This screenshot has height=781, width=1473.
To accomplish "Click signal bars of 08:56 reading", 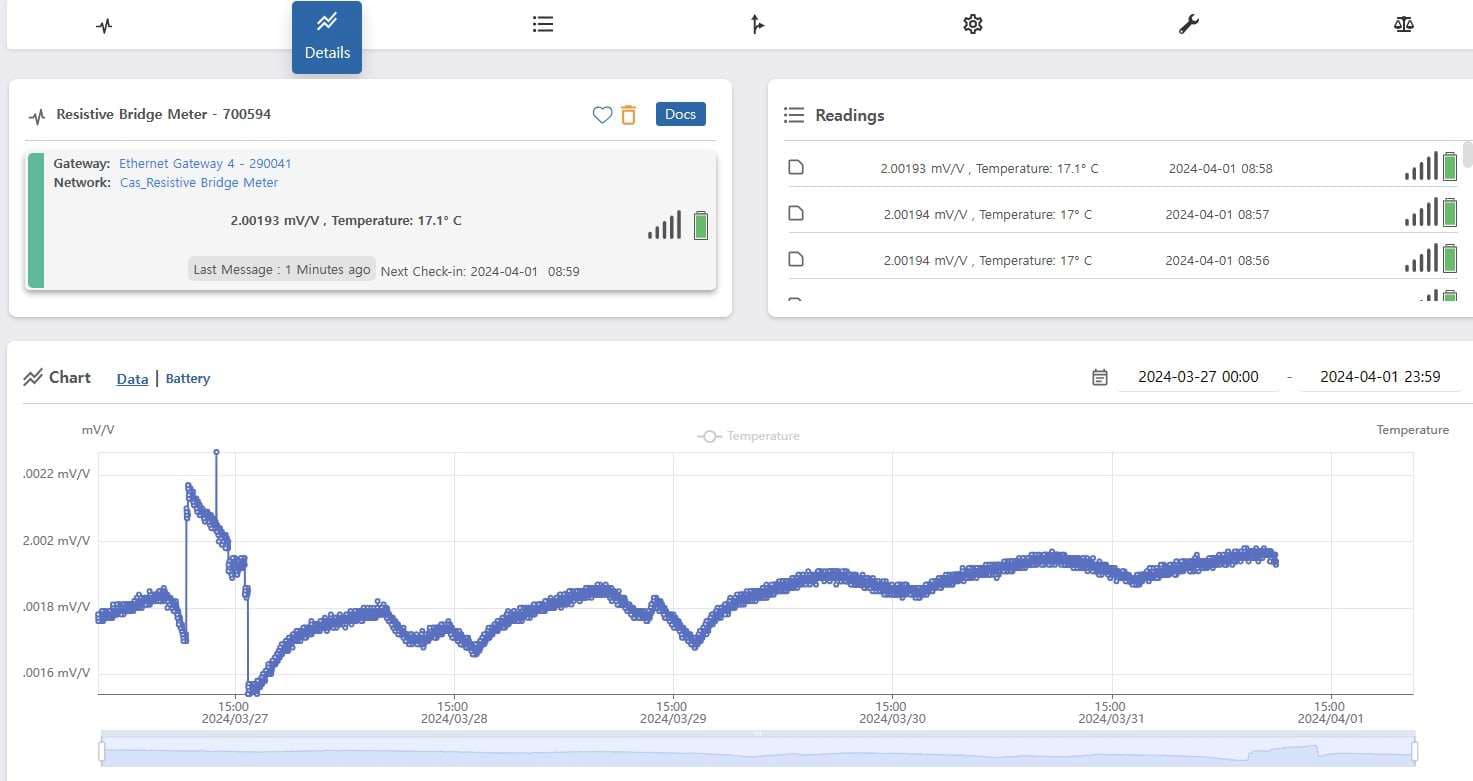I will [1421, 258].
